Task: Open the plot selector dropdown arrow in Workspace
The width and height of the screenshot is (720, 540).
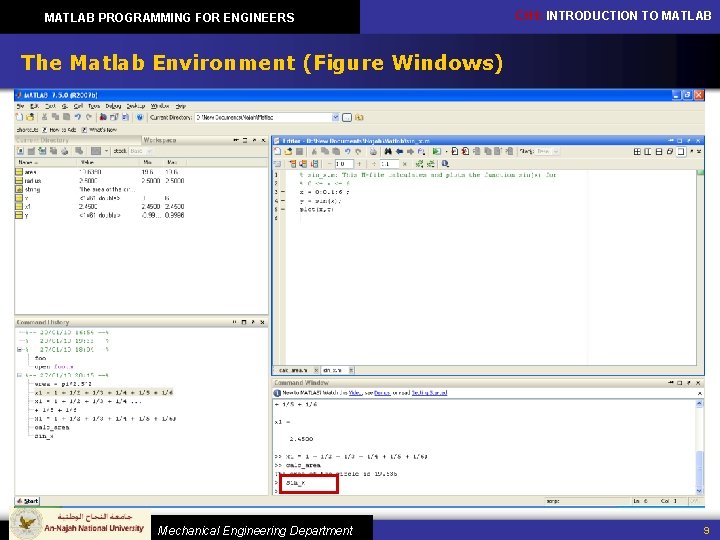Action: pyautogui.click(x=106, y=151)
